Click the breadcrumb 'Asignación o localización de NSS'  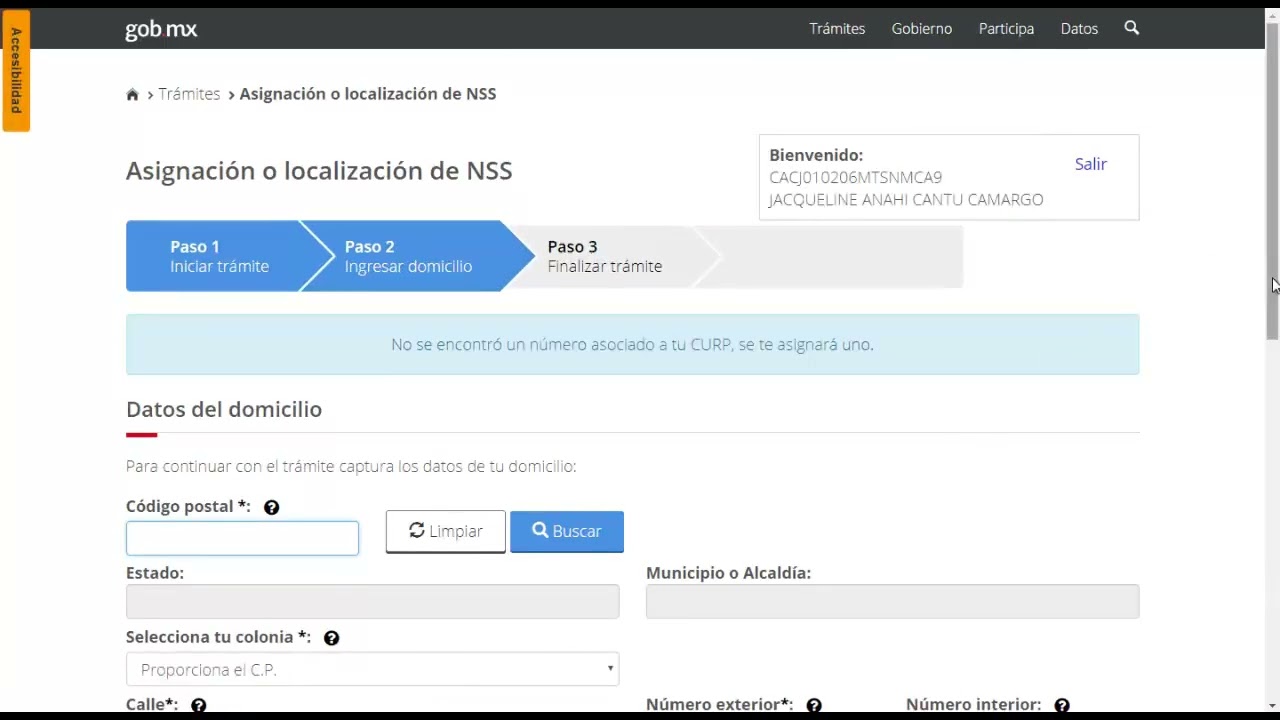pos(368,94)
